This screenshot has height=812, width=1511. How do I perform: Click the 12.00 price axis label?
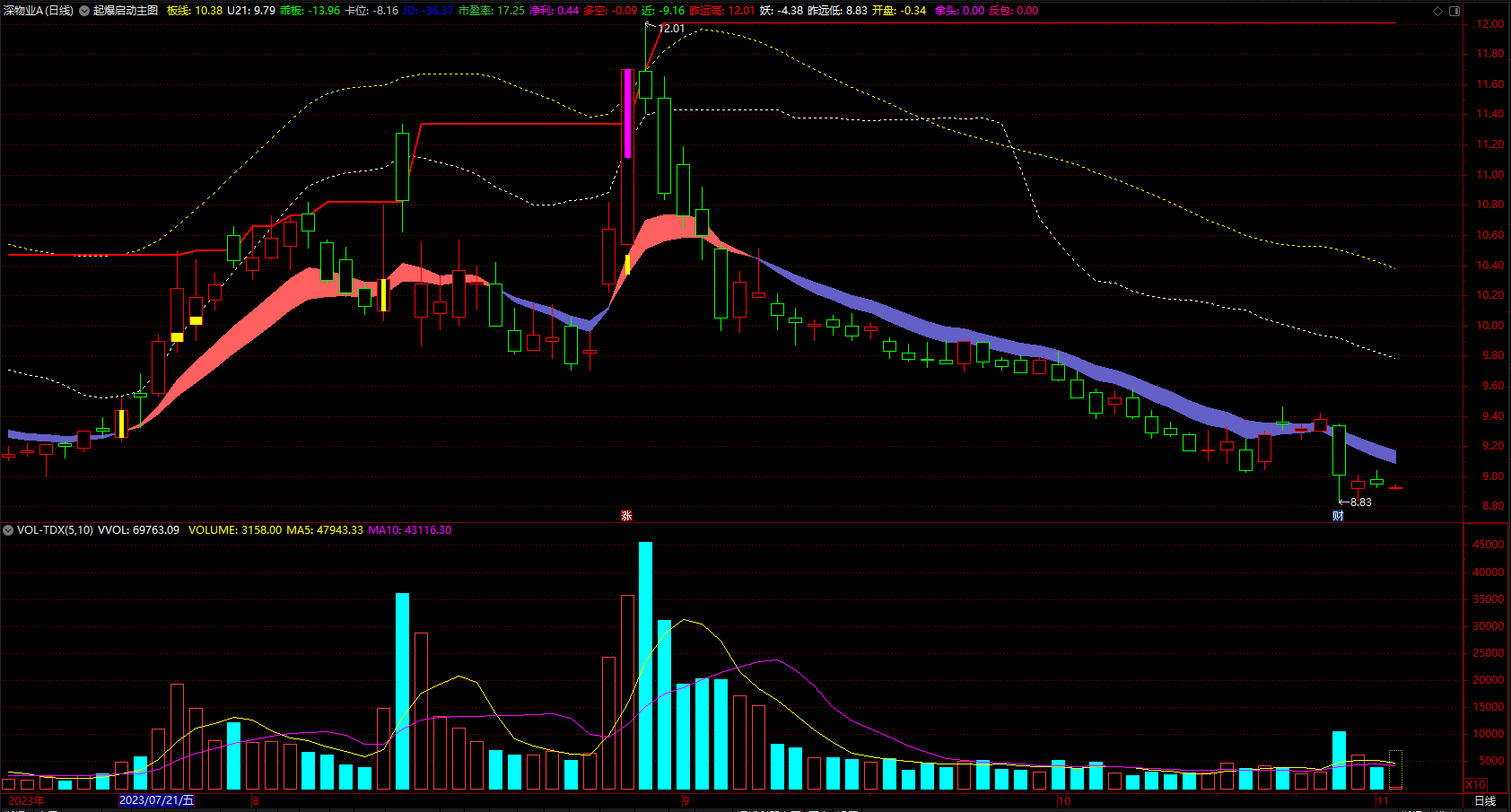point(1490,24)
